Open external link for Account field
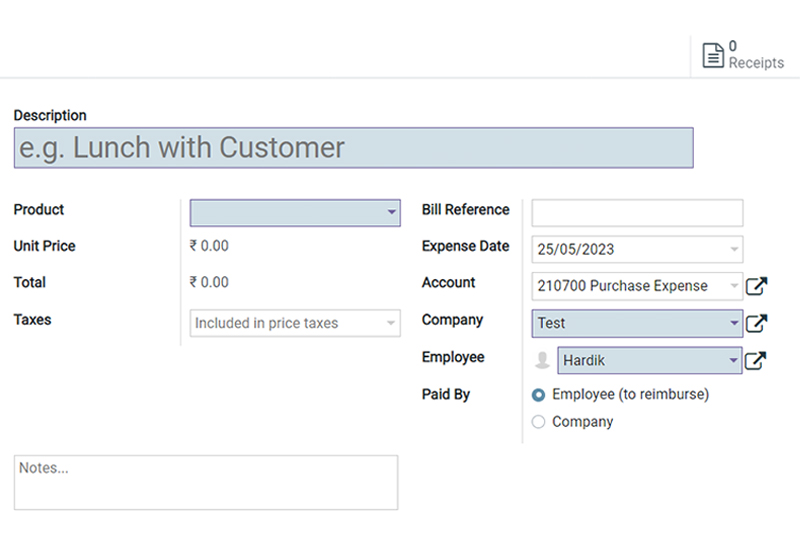Screen dimensions: 800x547 (756, 286)
